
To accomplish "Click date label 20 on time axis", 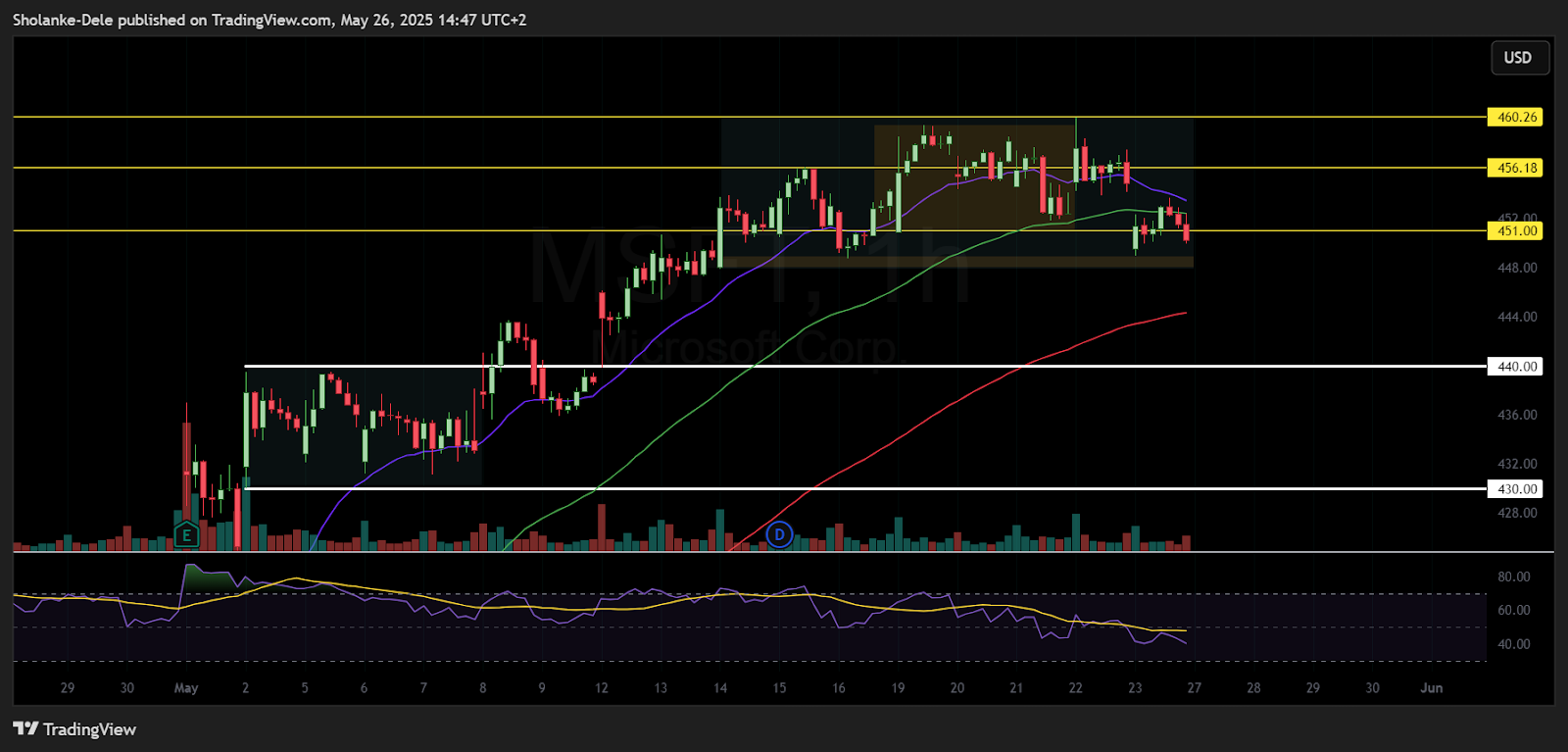I will point(957,688).
